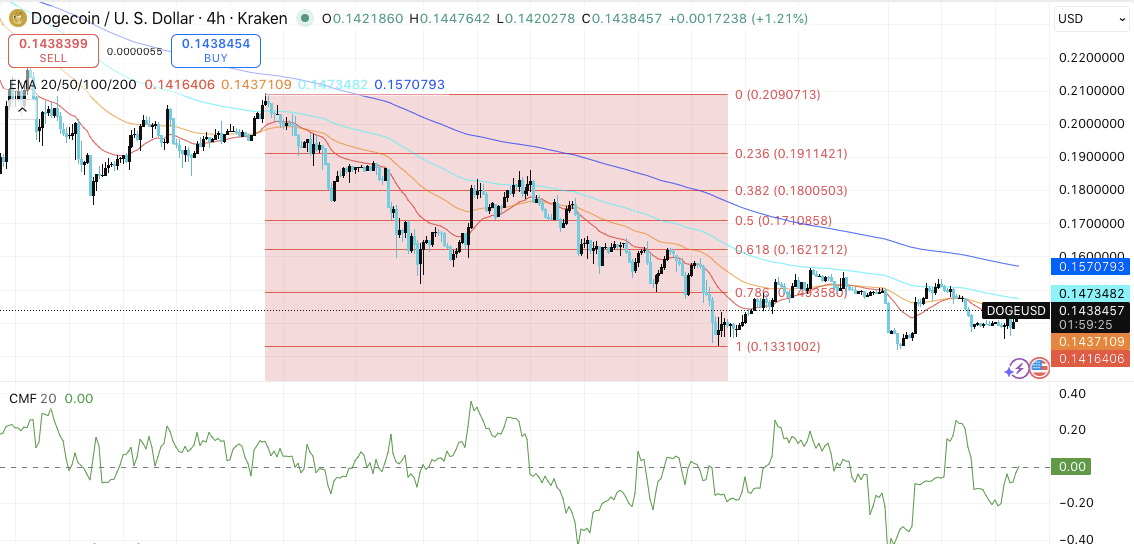Click the blue EMA value 0.1570793 in legend

(x=409, y=85)
